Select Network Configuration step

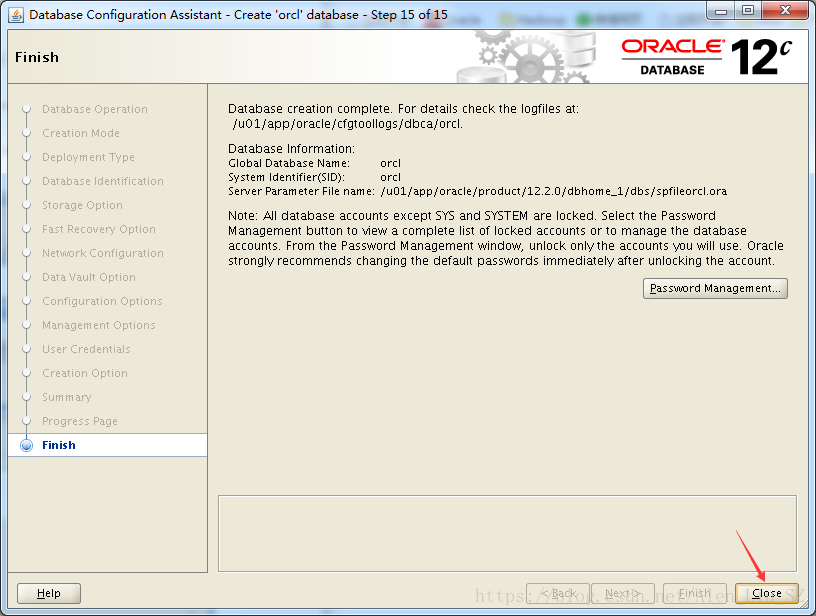103,253
